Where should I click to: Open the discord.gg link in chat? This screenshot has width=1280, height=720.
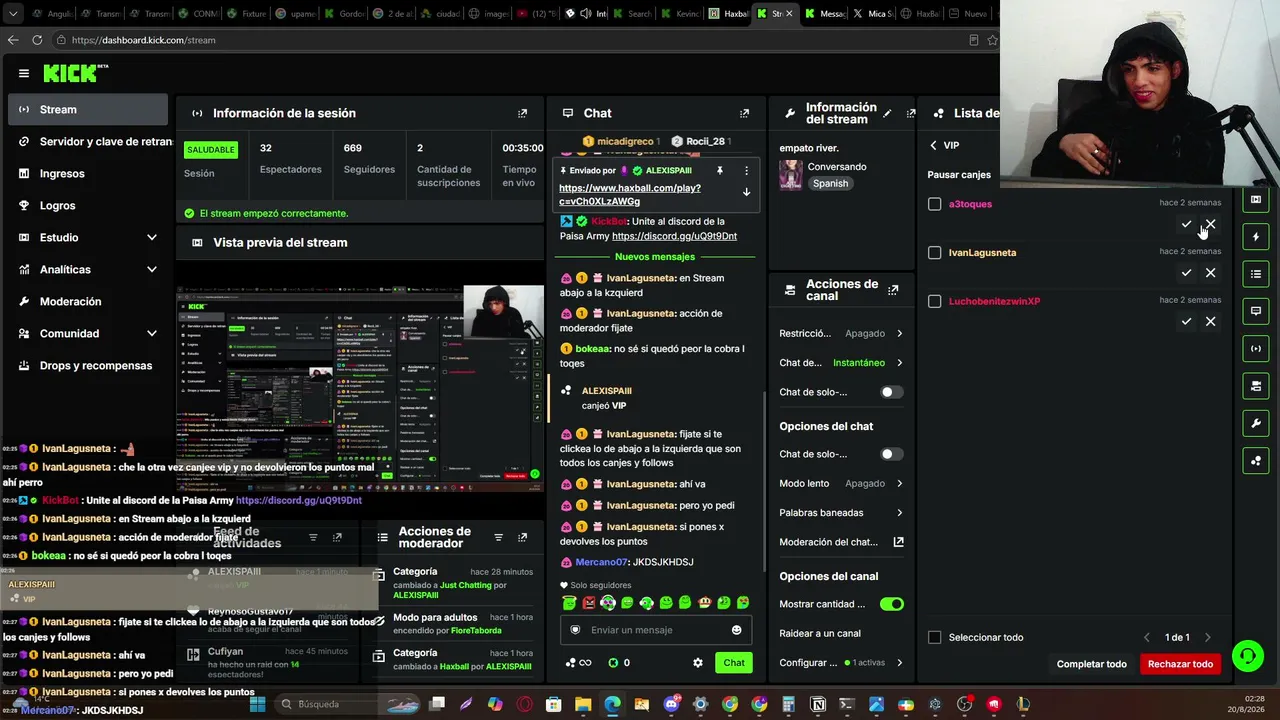click(x=674, y=236)
